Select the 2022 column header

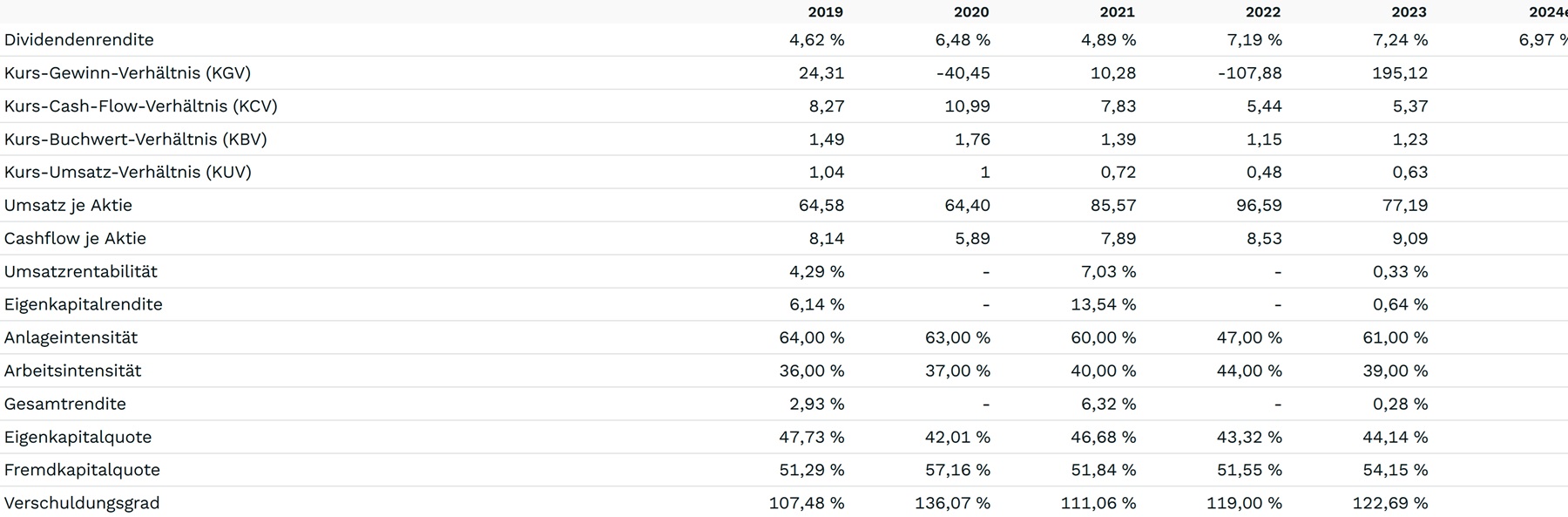[1263, 12]
